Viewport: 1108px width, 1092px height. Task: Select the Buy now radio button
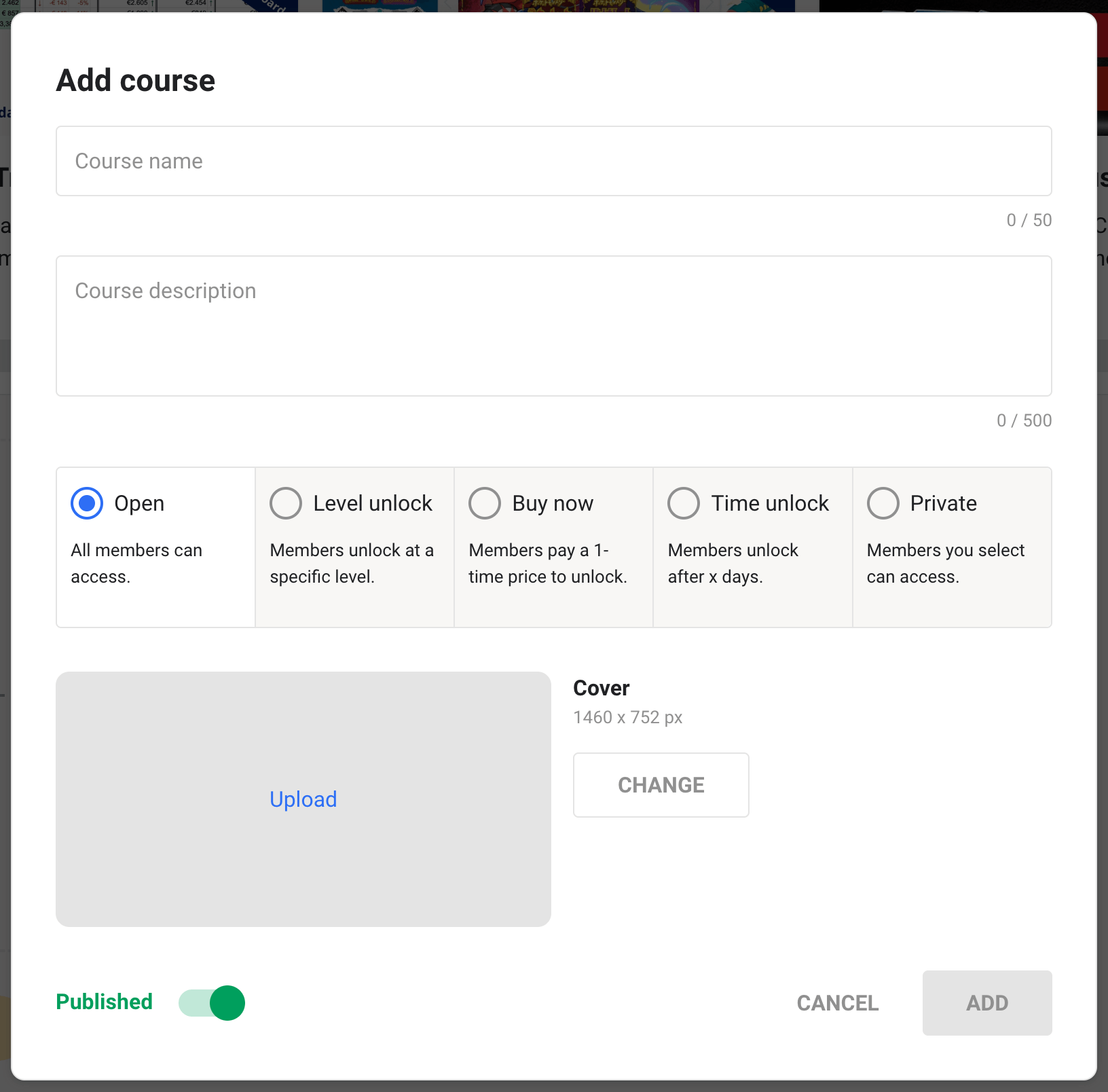point(485,503)
